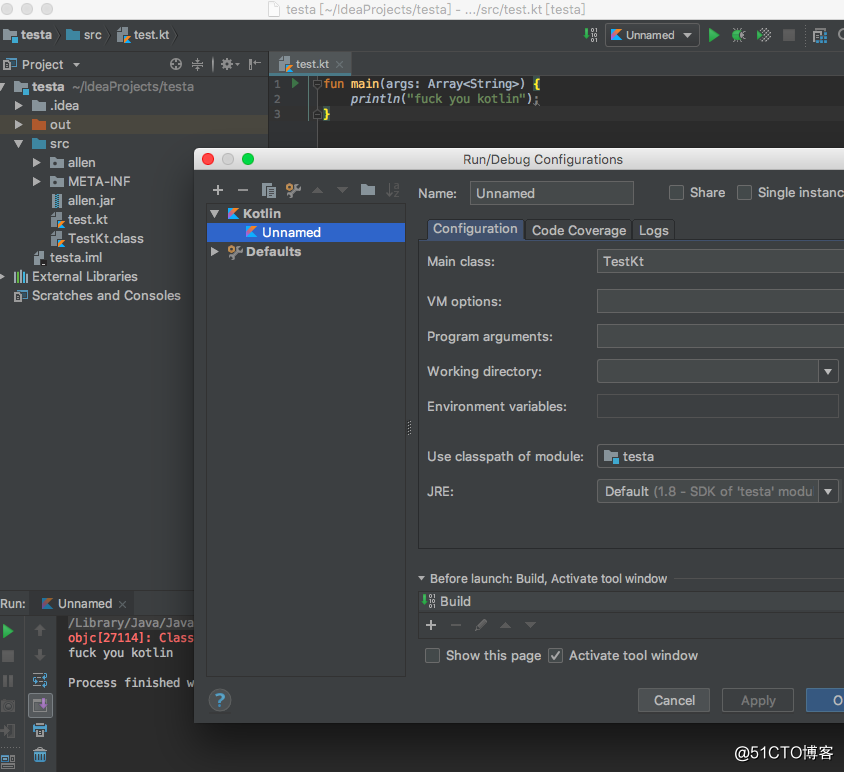Add a before launch task
844x772 pixels.
[431, 625]
